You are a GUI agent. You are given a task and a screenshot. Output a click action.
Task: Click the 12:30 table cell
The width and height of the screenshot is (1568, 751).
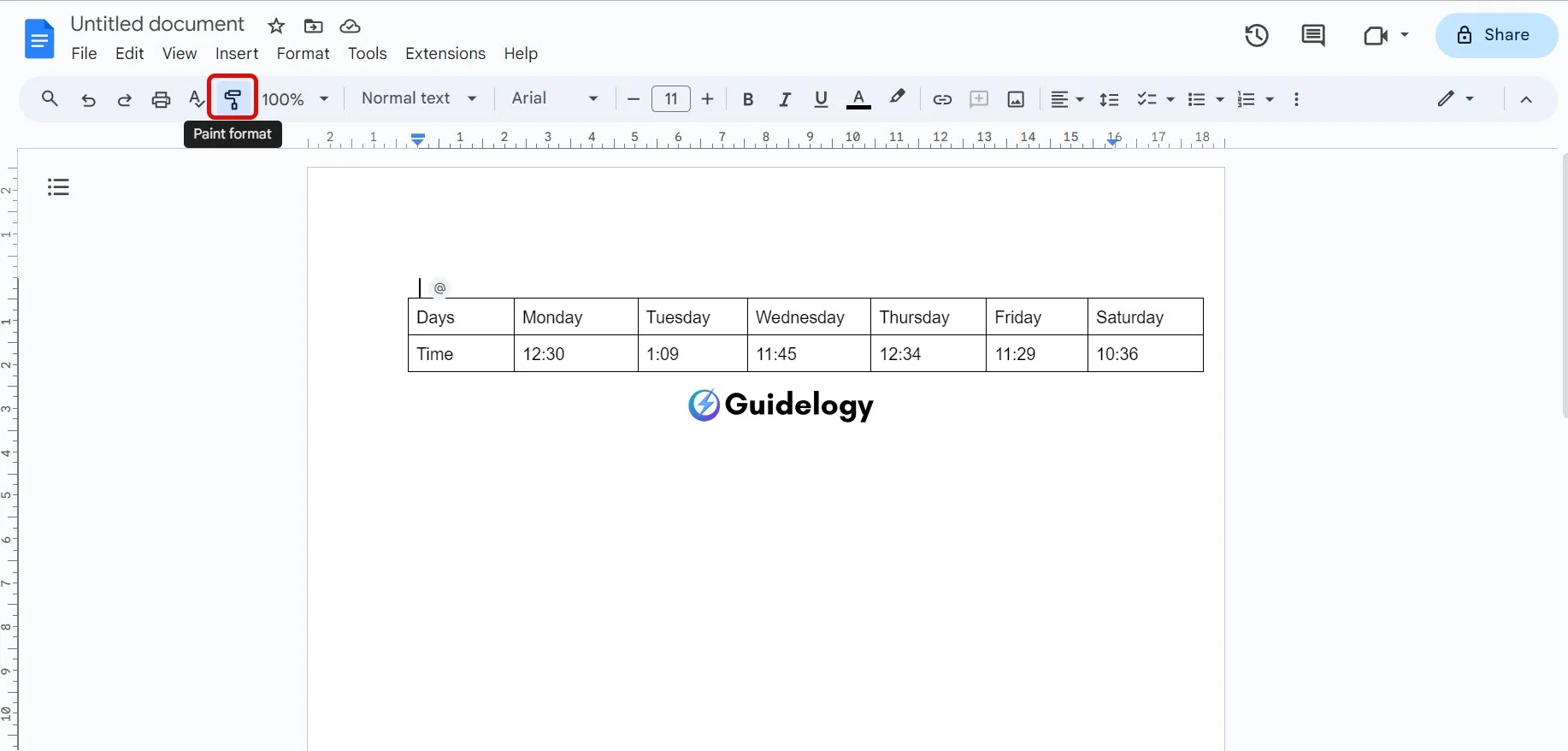[x=575, y=353]
